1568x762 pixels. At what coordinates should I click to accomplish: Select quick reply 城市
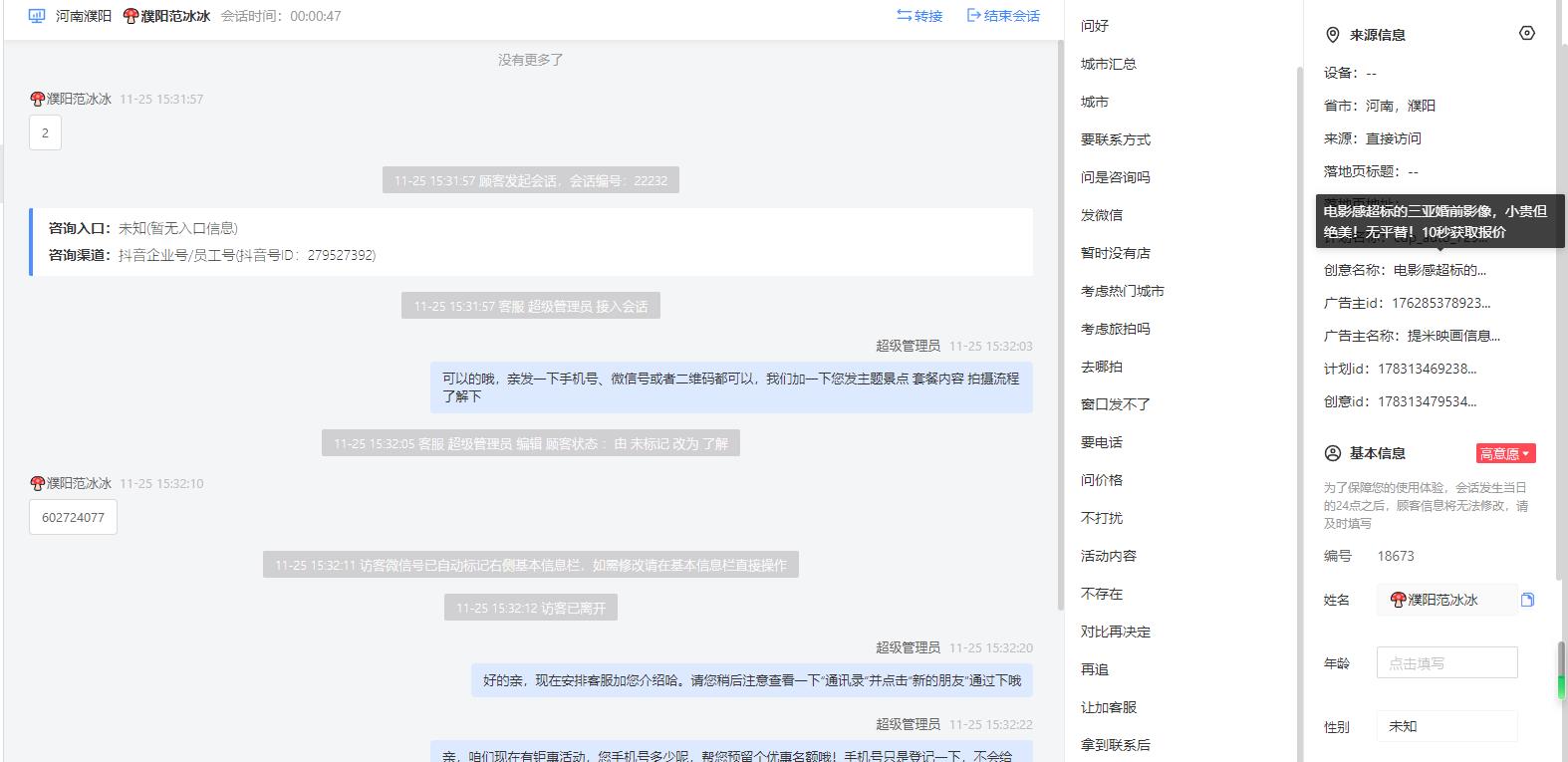pyautogui.click(x=1095, y=102)
